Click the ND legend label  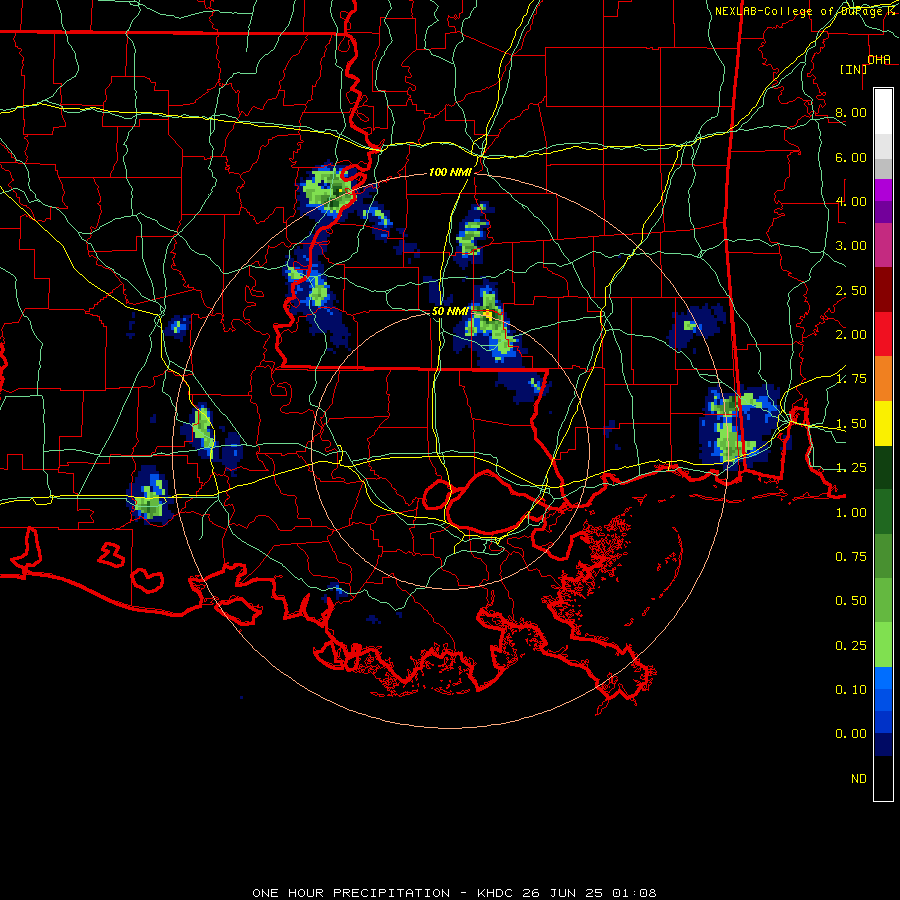tap(859, 779)
